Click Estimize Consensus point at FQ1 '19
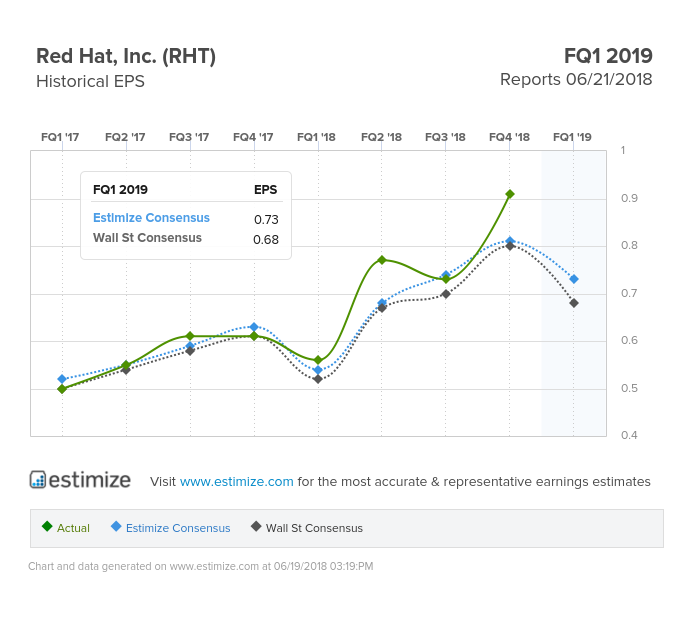Viewport: 685px width, 620px height. coord(574,279)
